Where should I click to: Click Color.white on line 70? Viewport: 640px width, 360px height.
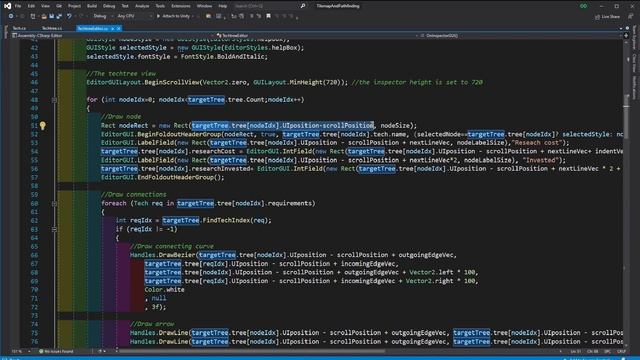click(x=164, y=289)
